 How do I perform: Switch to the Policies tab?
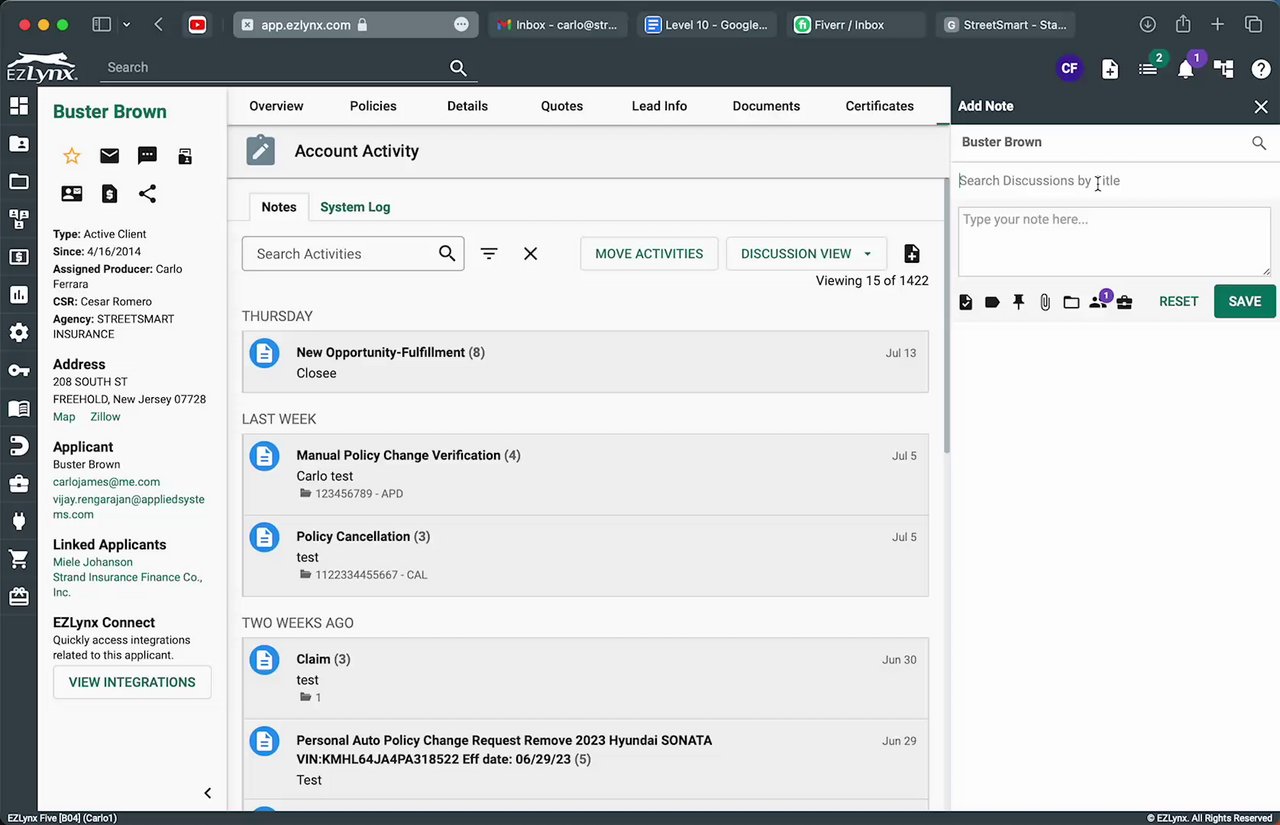point(373,106)
